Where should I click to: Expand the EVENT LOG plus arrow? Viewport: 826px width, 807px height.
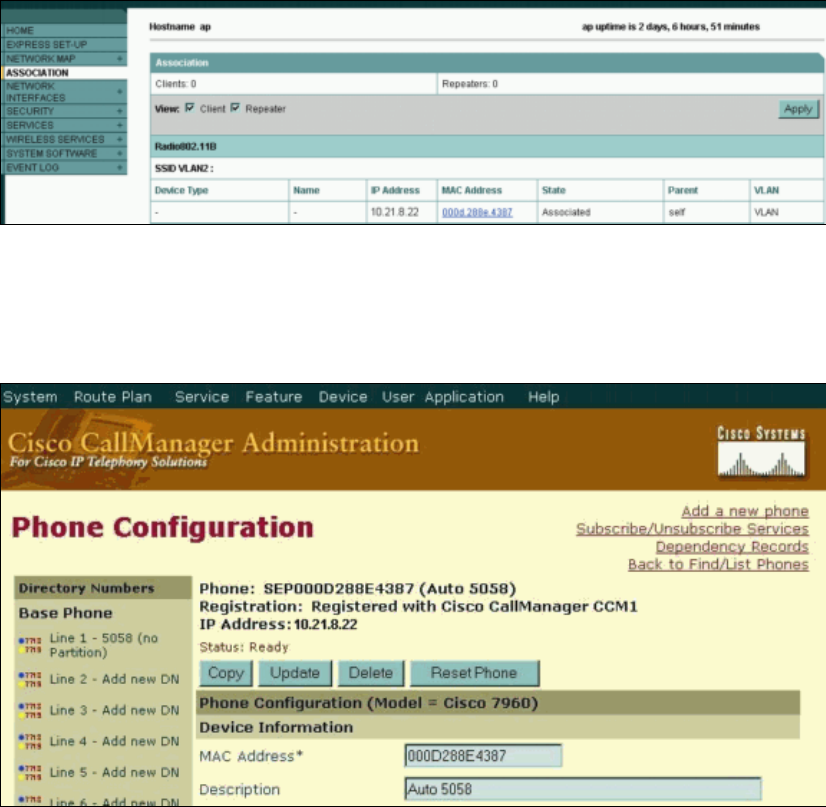click(x=120, y=168)
